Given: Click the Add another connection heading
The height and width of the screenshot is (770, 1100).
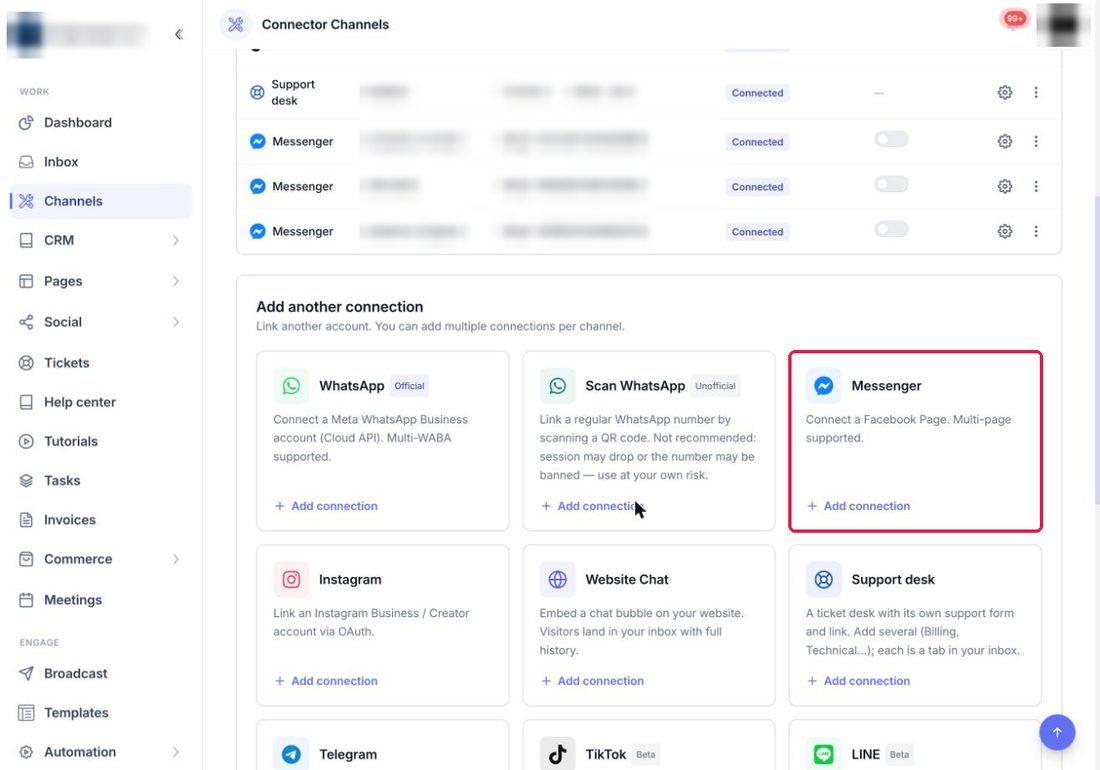Looking at the screenshot, I should click(340, 307).
